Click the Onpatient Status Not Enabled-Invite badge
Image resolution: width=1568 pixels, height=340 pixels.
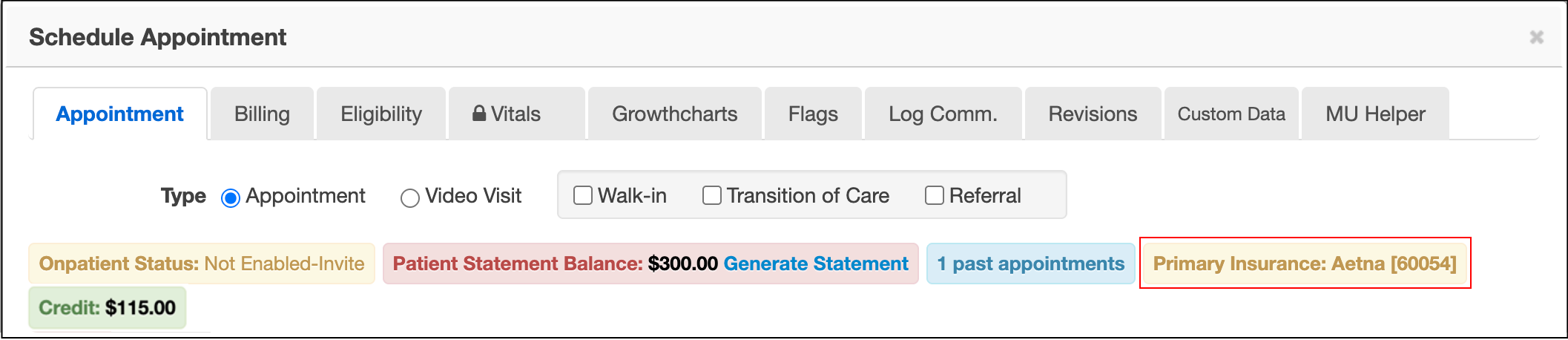[202, 264]
